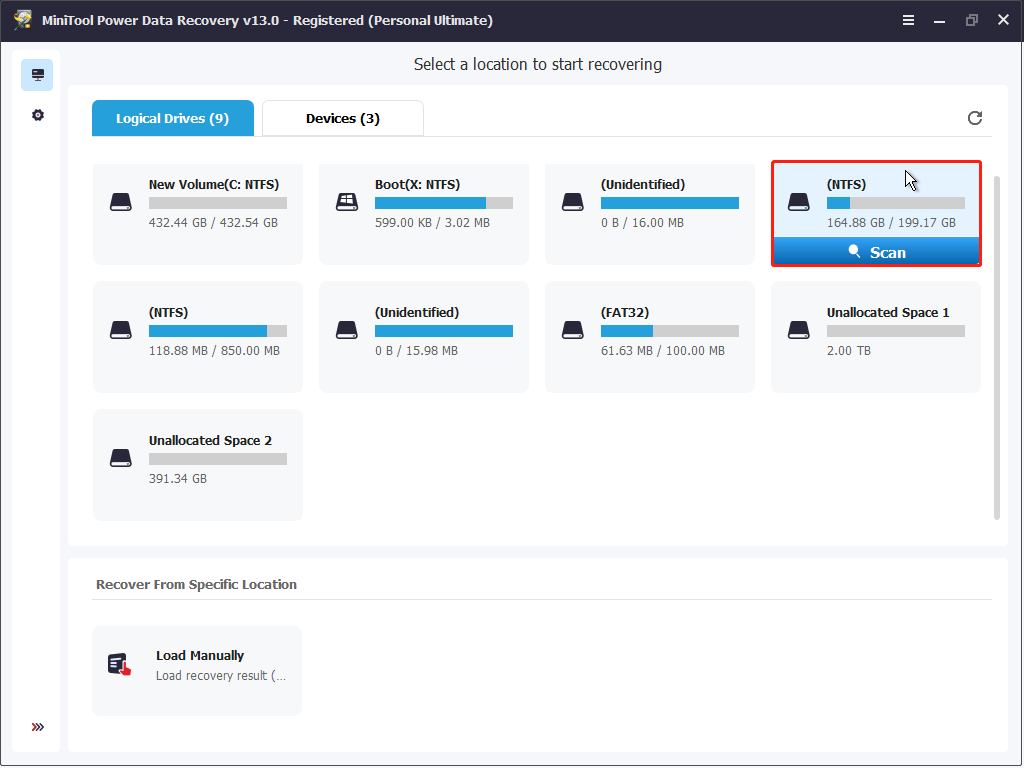Click usage bar of Unallocated Space 2
1024x768 pixels.
pyautogui.click(x=217, y=459)
